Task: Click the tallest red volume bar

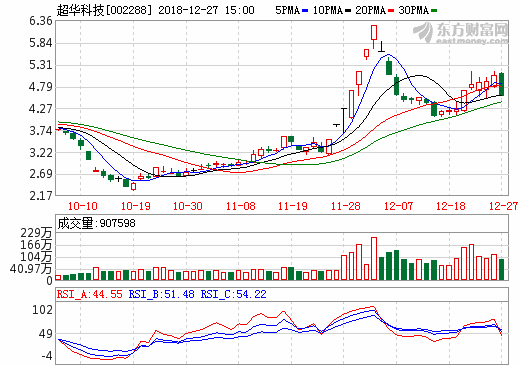Action: [374, 258]
